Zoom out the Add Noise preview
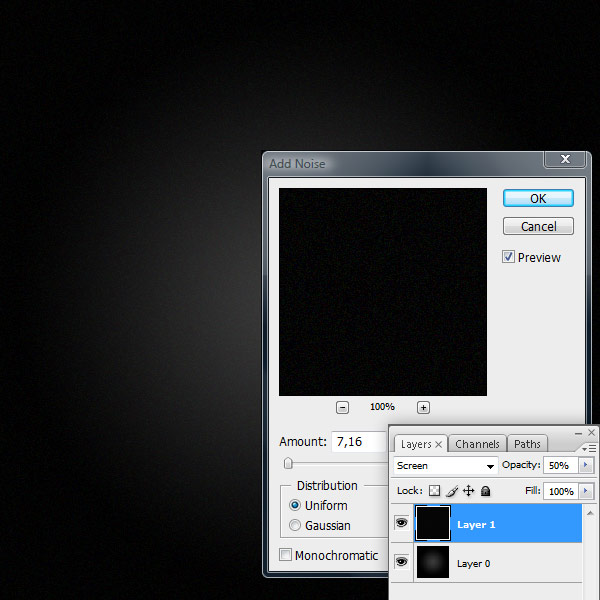 pyautogui.click(x=342, y=408)
